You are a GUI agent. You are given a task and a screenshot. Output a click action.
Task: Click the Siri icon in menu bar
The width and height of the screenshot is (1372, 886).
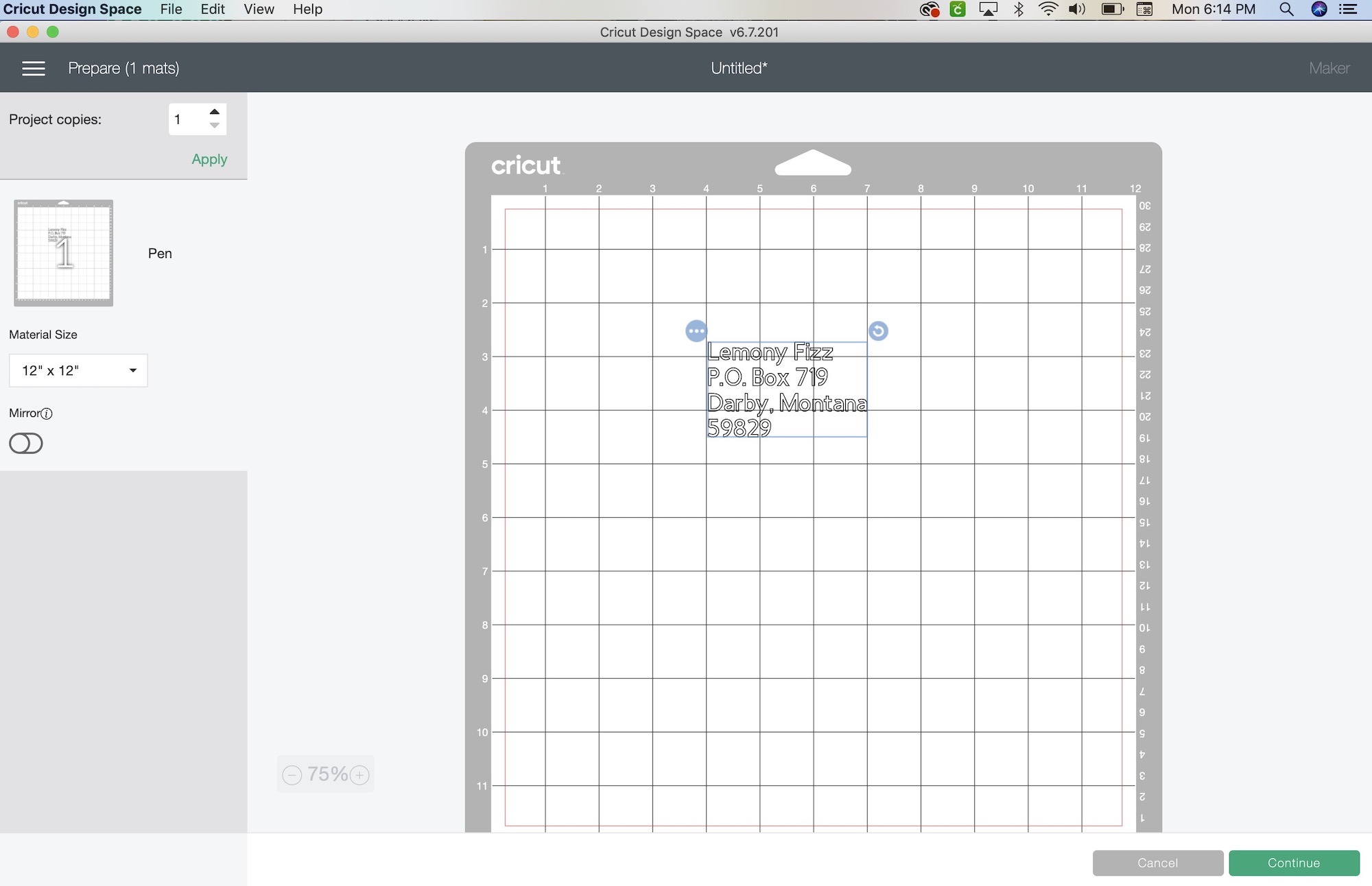(x=1318, y=10)
